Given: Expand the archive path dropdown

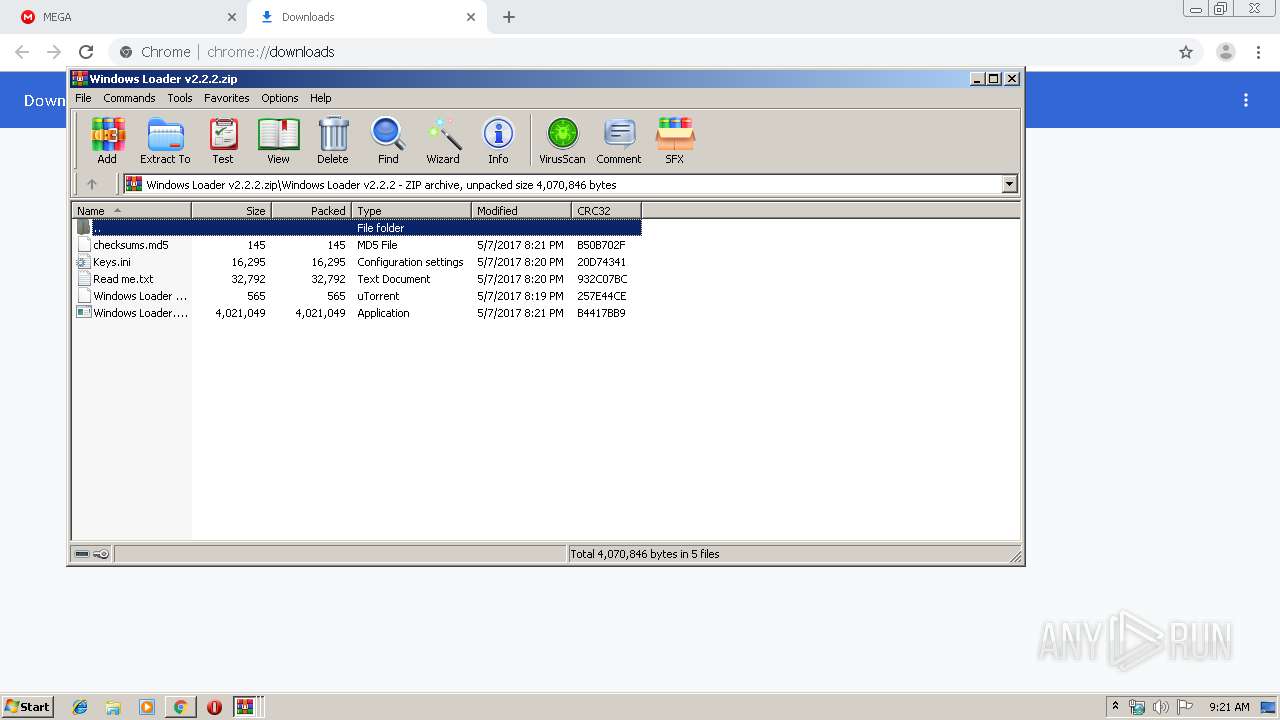Looking at the screenshot, I should point(1009,184).
